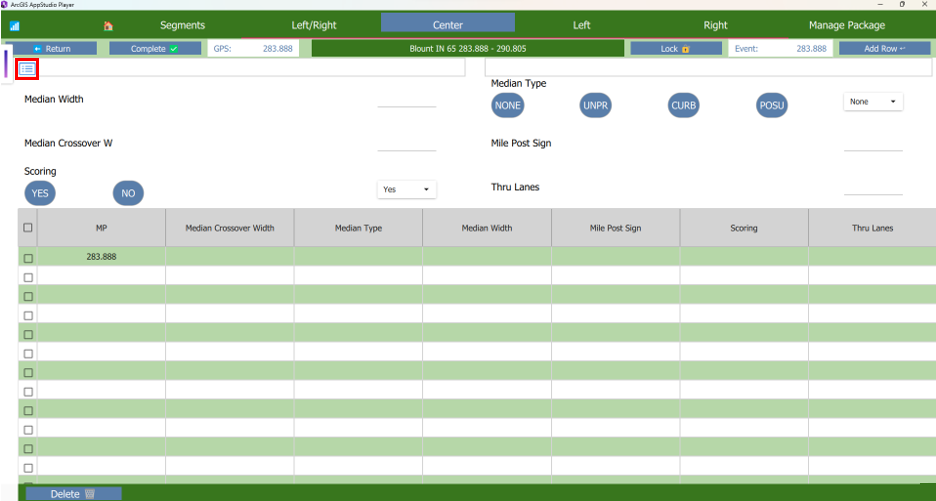
Task: Click the Scoring column header
Action: tap(744, 228)
